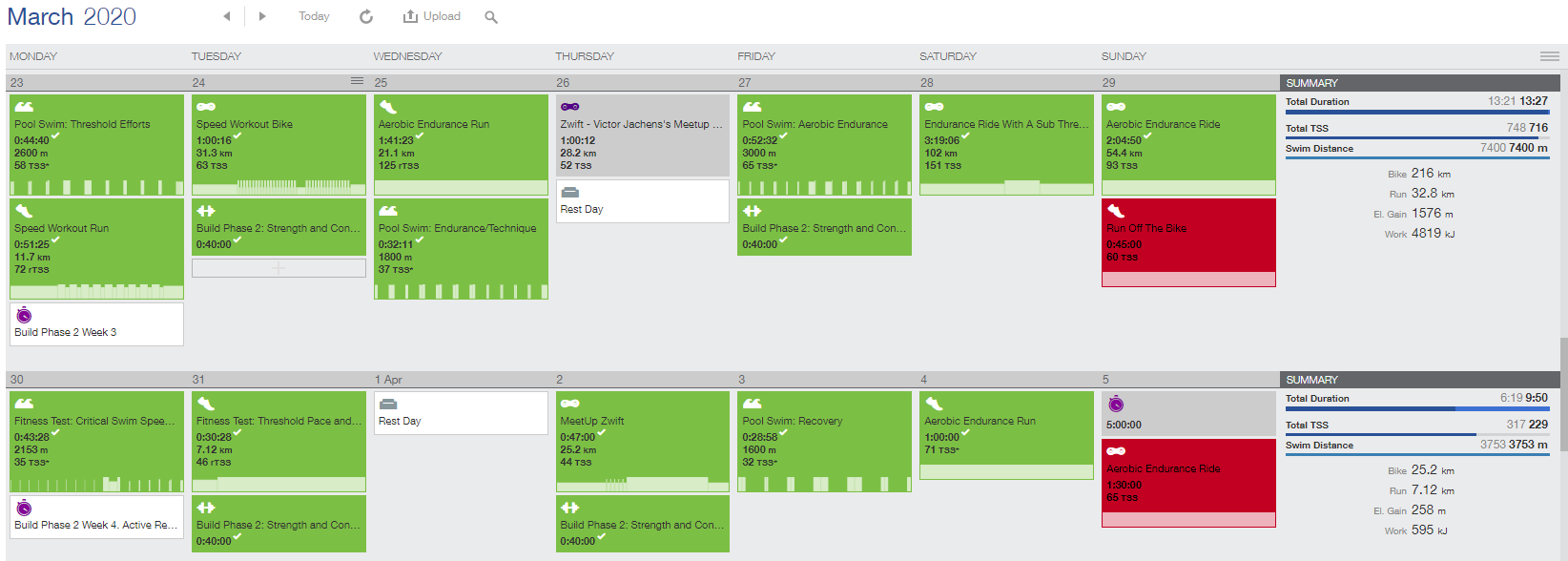1568x561 pixels.
Task: Open day 24 hamburger menu
Action: coord(358,81)
